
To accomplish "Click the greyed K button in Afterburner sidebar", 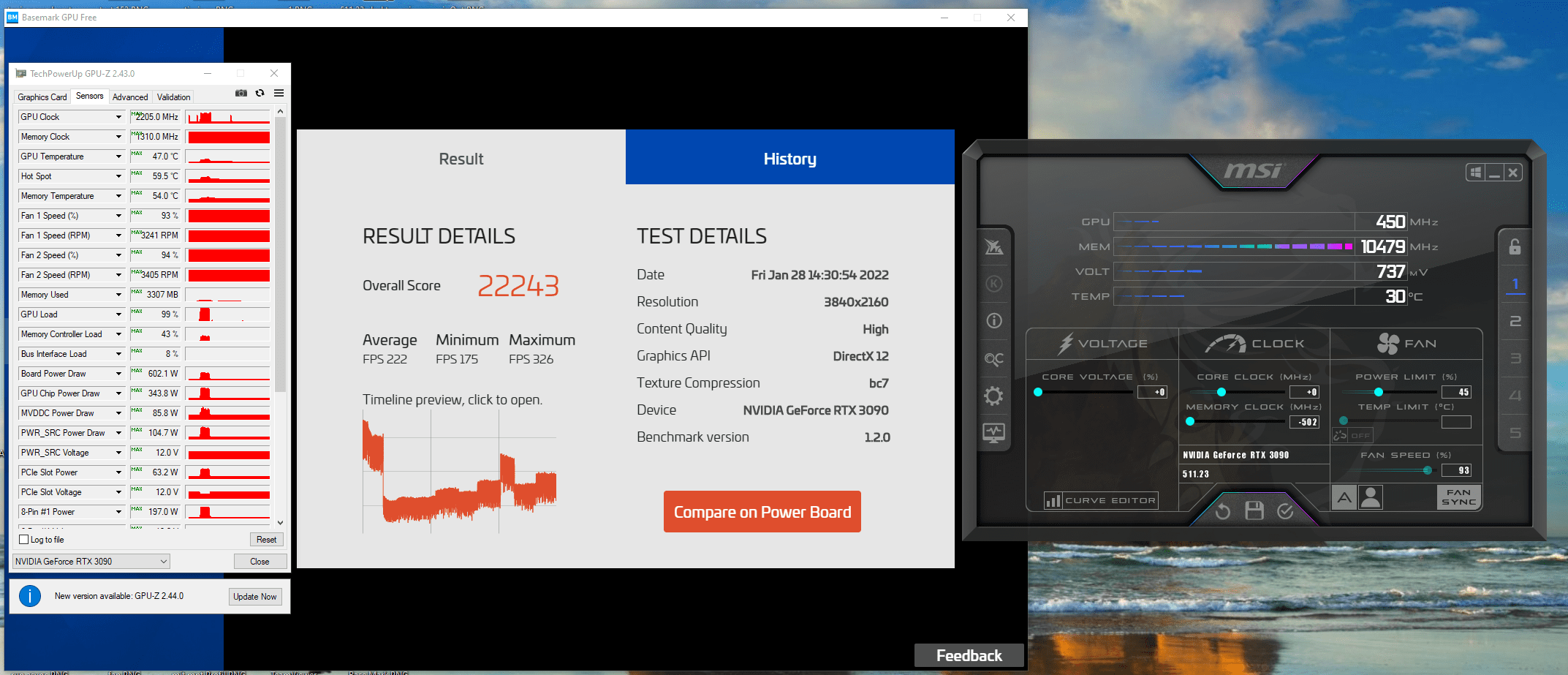I will (994, 284).
